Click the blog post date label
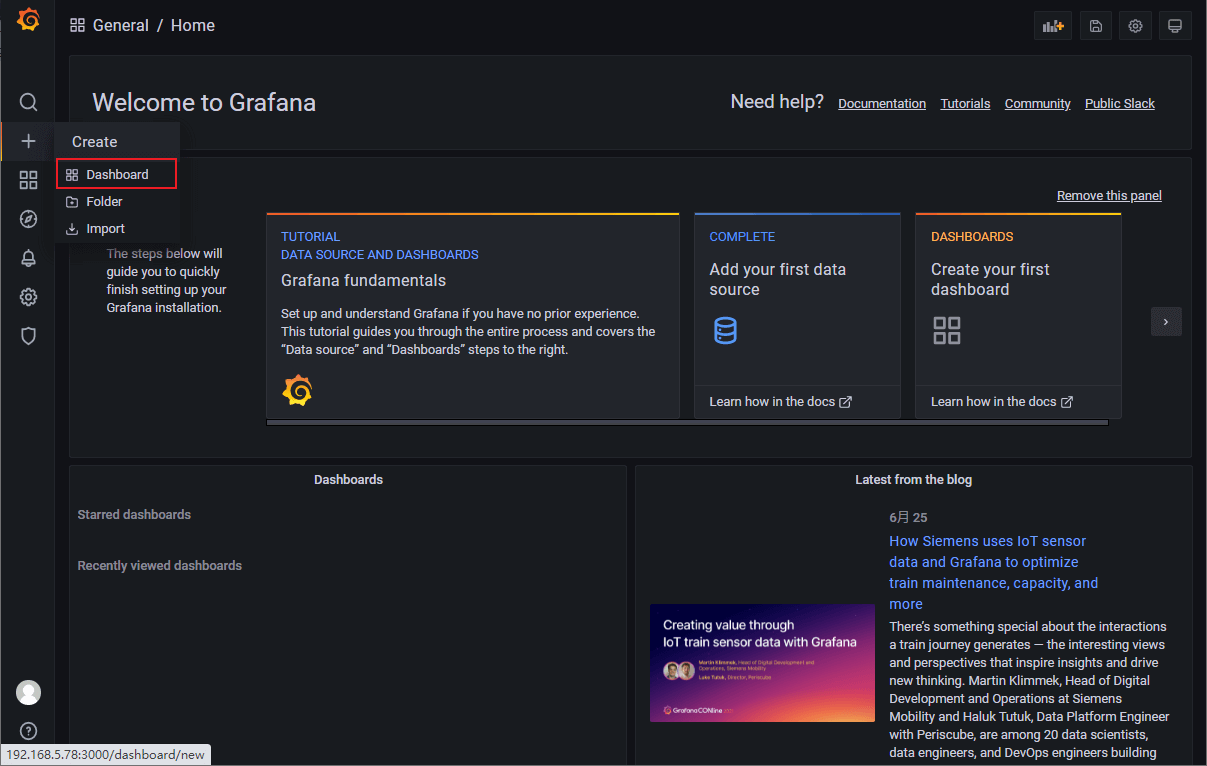 (908, 518)
